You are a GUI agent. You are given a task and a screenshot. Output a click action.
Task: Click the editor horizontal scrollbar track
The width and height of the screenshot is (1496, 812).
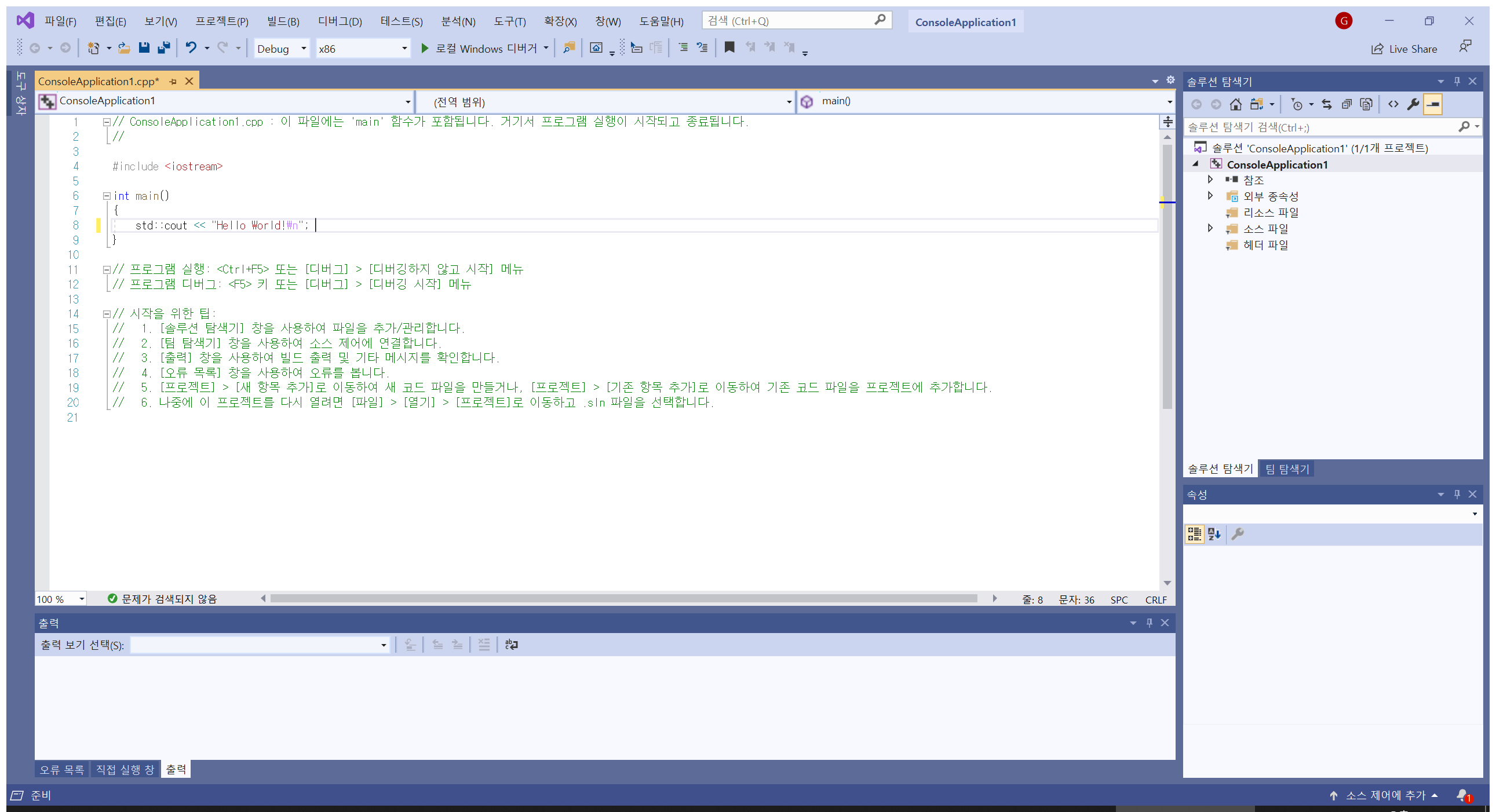click(624, 598)
